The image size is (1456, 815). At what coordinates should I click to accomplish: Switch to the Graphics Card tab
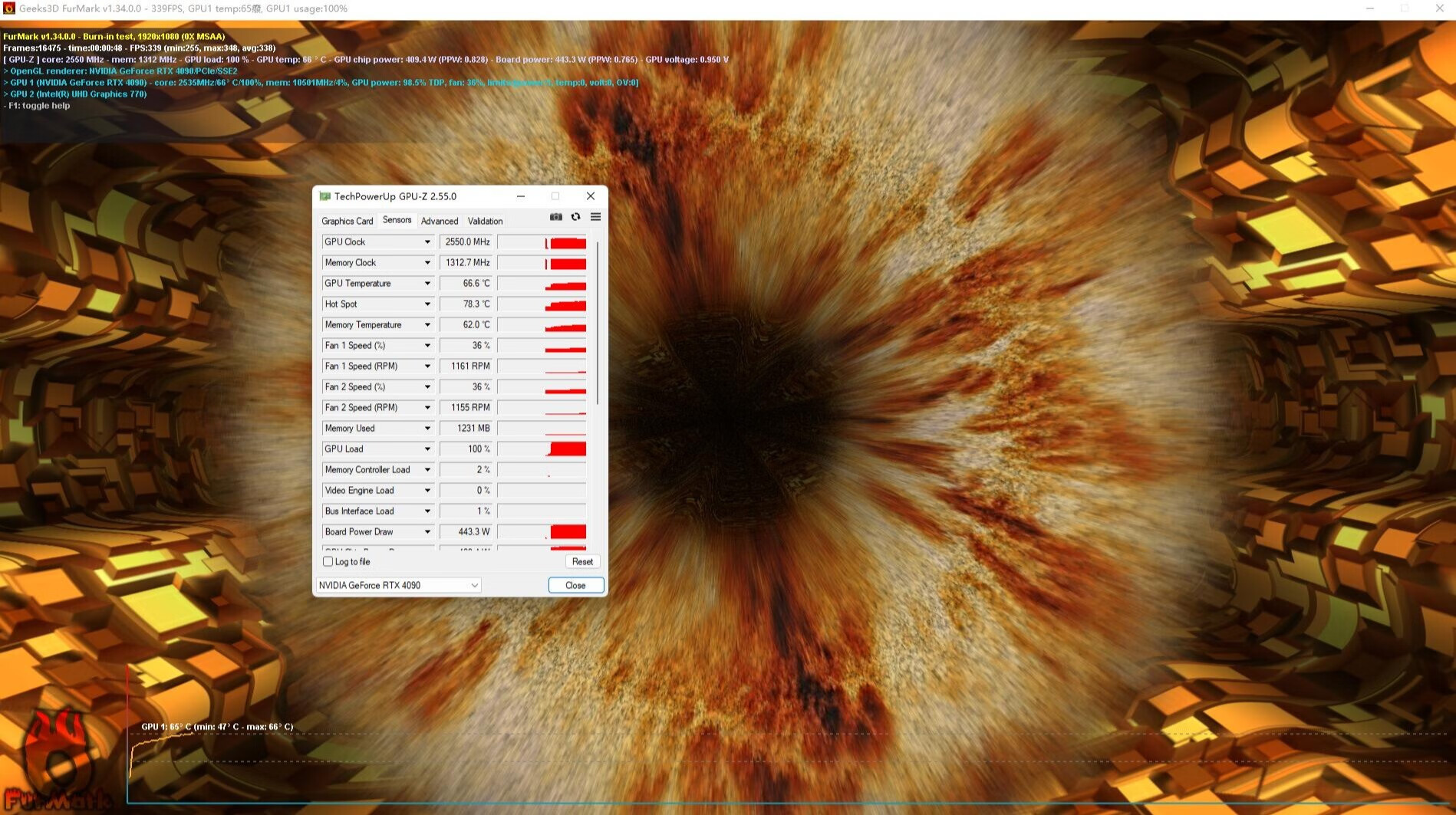(x=347, y=221)
